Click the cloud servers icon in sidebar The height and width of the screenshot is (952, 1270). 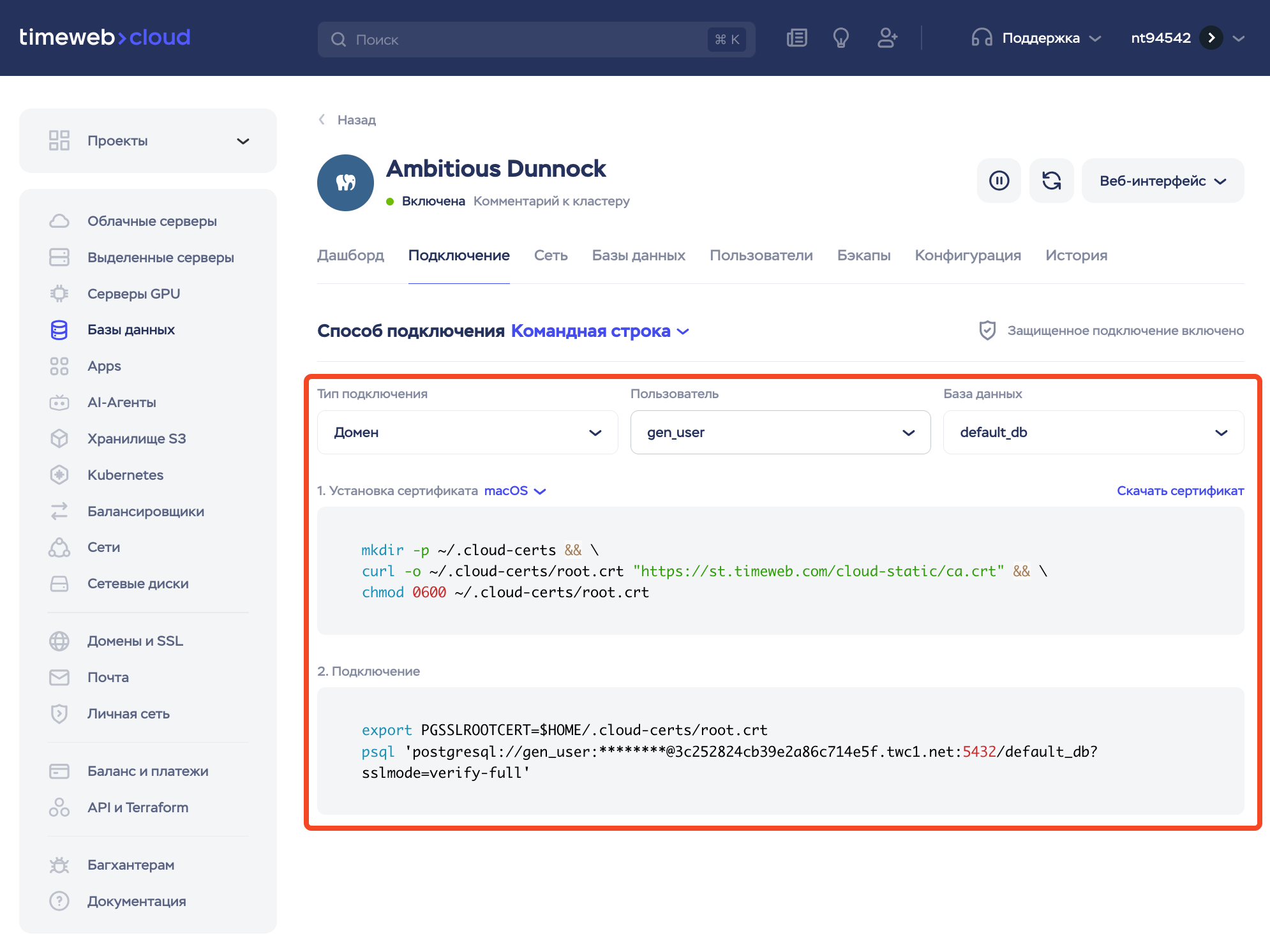[59, 221]
